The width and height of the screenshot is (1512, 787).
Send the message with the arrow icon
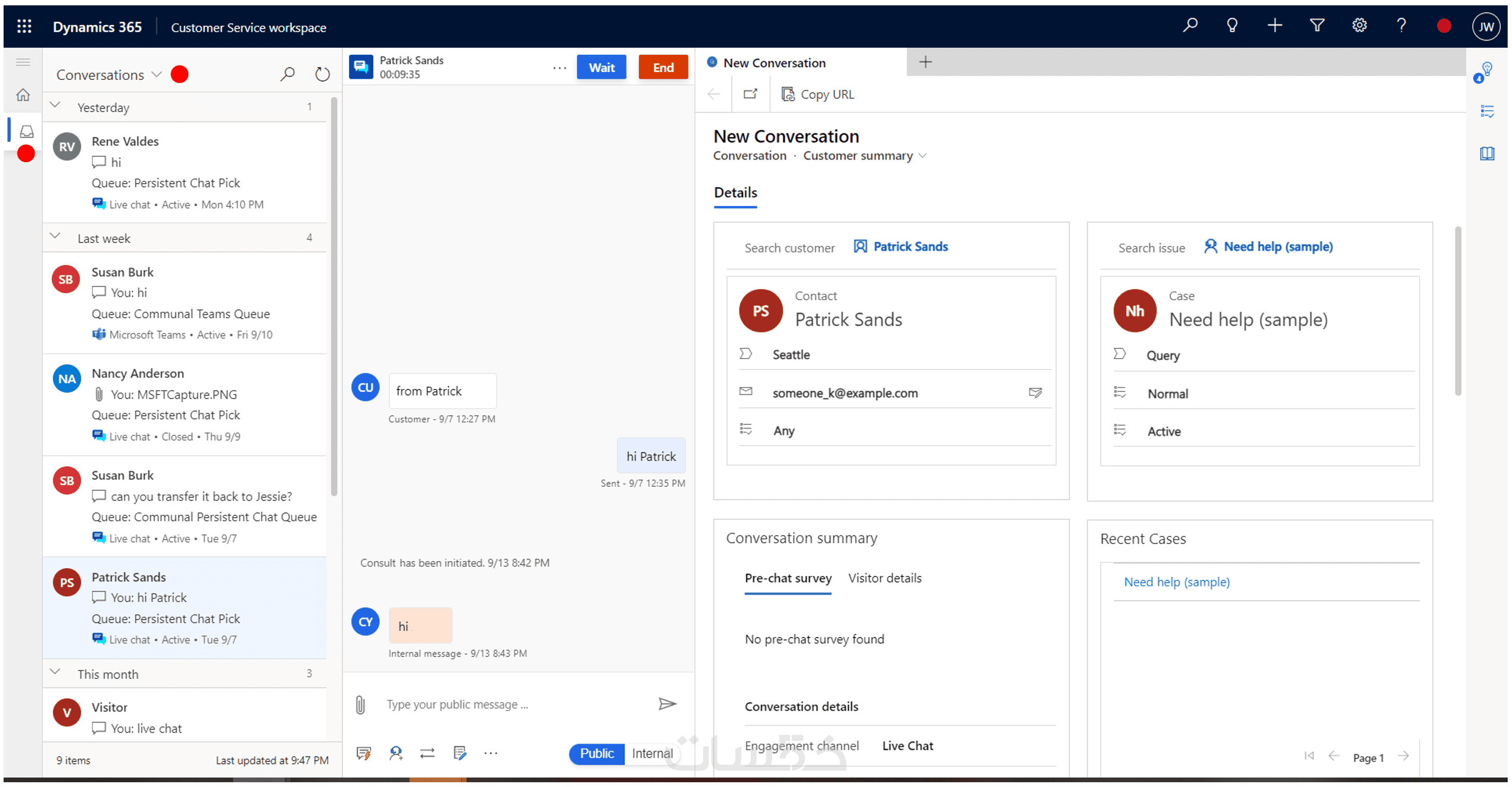click(667, 704)
